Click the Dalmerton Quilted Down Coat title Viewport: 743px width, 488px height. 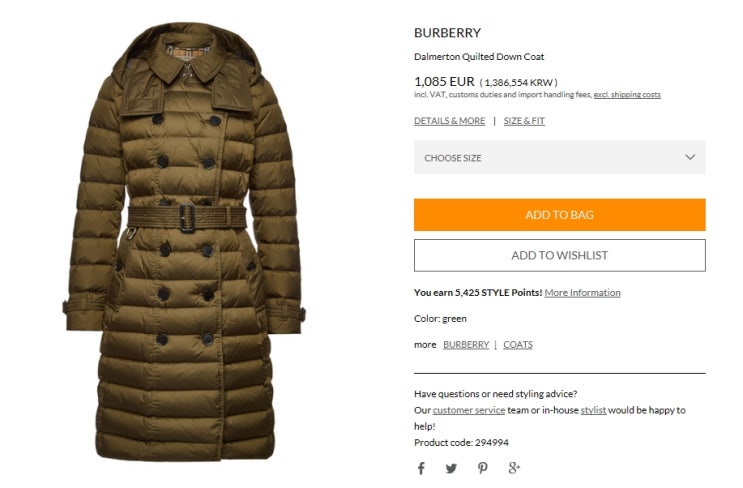click(479, 57)
